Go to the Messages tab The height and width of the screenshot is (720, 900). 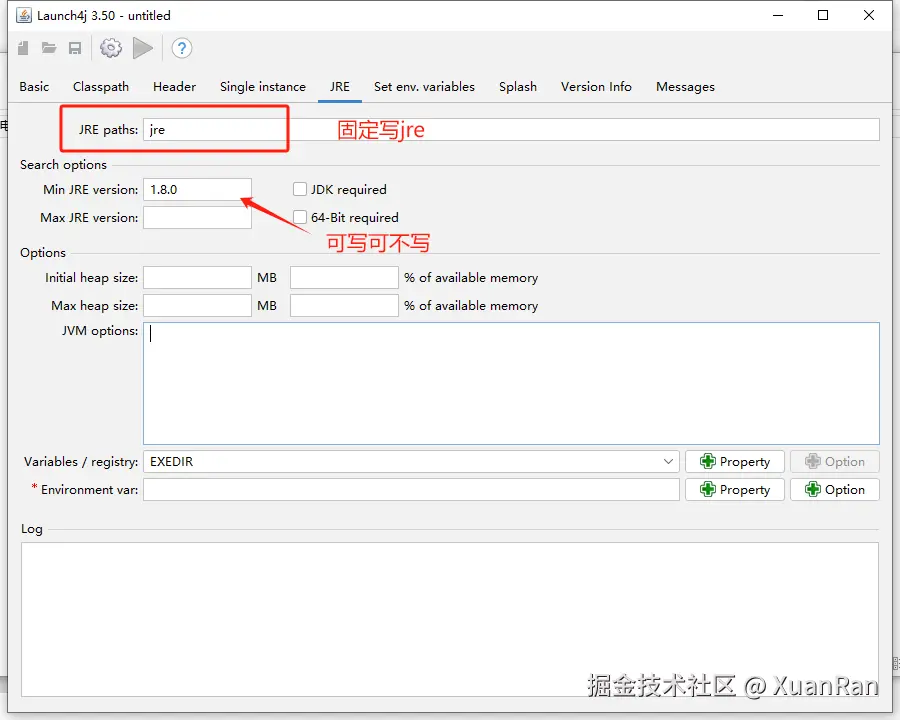tap(685, 87)
